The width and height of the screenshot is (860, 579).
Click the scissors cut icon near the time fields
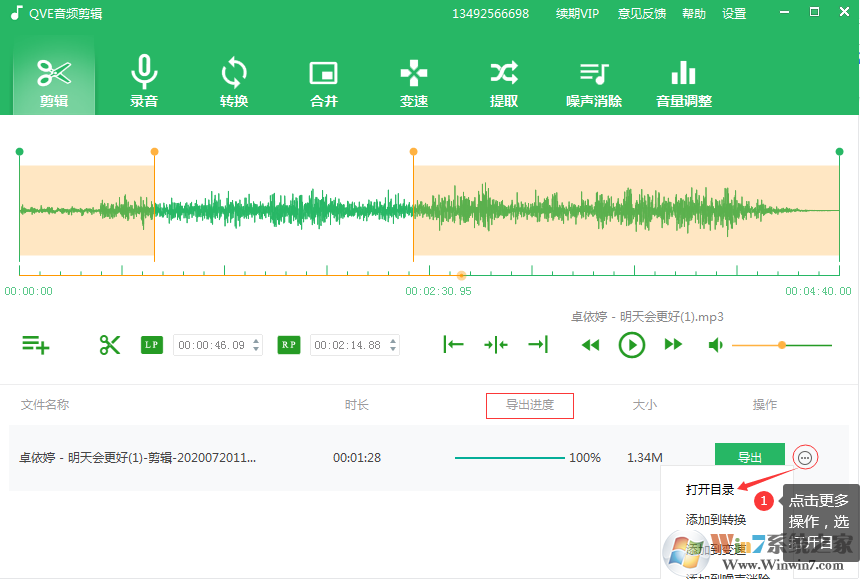tap(109, 344)
